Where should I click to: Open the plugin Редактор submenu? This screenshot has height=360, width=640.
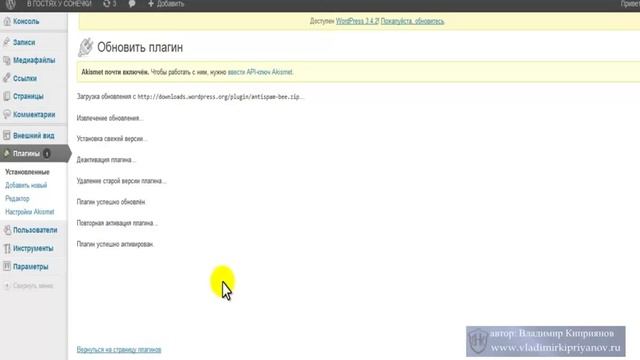pyautogui.click(x=17, y=199)
